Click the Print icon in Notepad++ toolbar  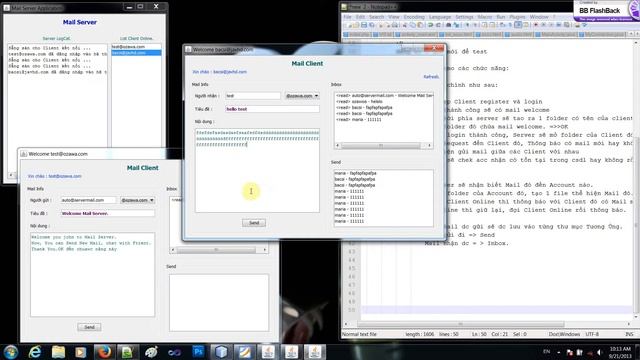coord(395,25)
